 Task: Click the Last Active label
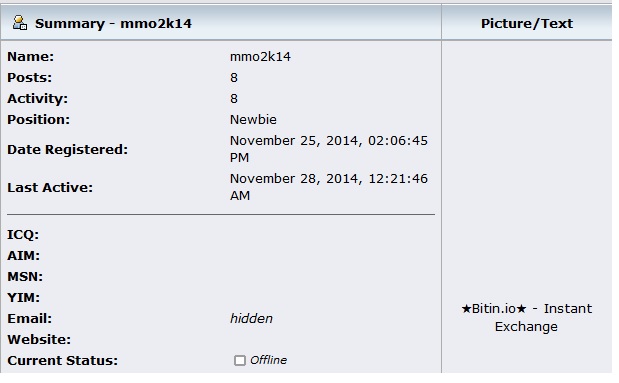[50, 187]
